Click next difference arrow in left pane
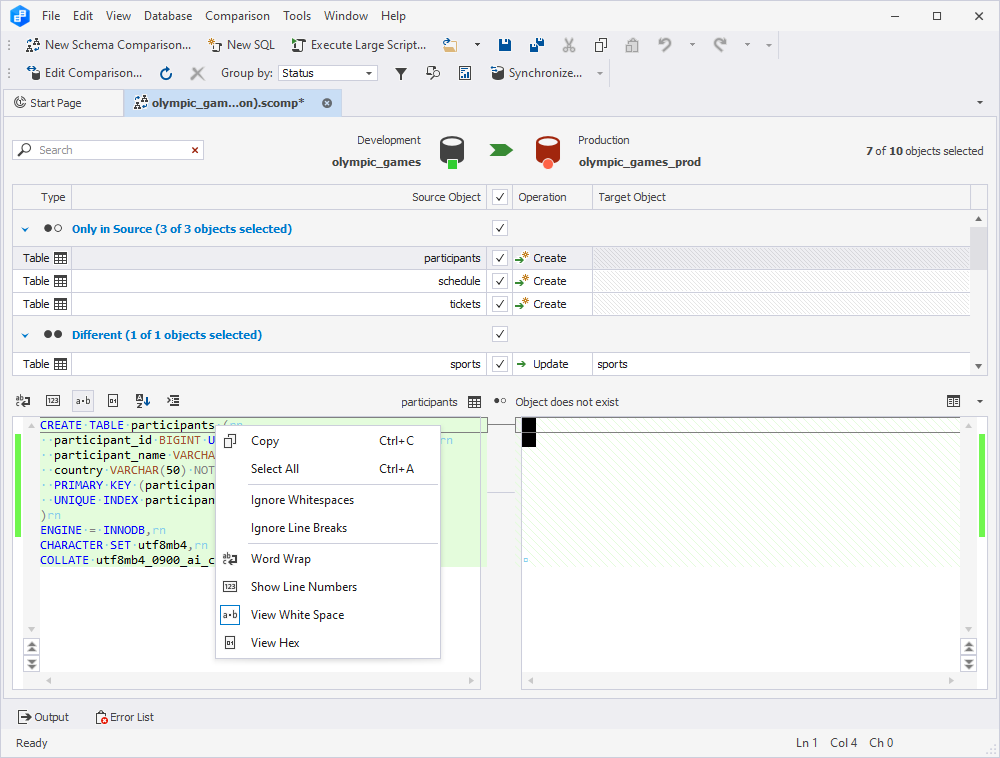Viewport: 1000px width, 758px height. pos(31,664)
